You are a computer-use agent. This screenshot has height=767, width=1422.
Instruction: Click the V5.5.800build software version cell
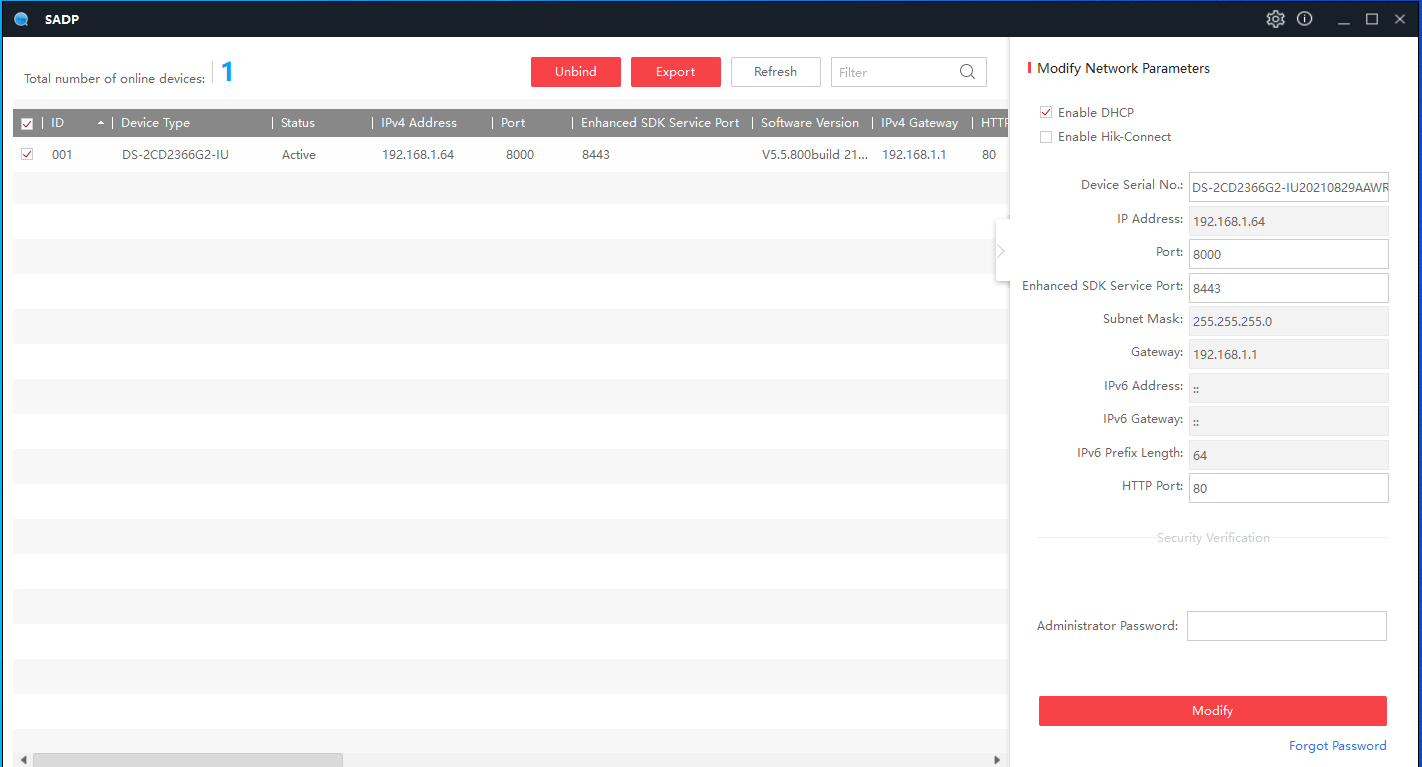pos(815,155)
